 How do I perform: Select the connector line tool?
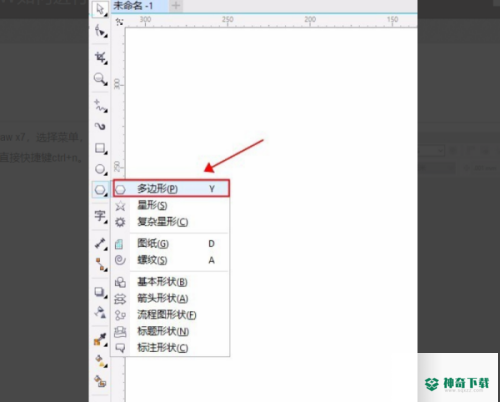click(100, 265)
